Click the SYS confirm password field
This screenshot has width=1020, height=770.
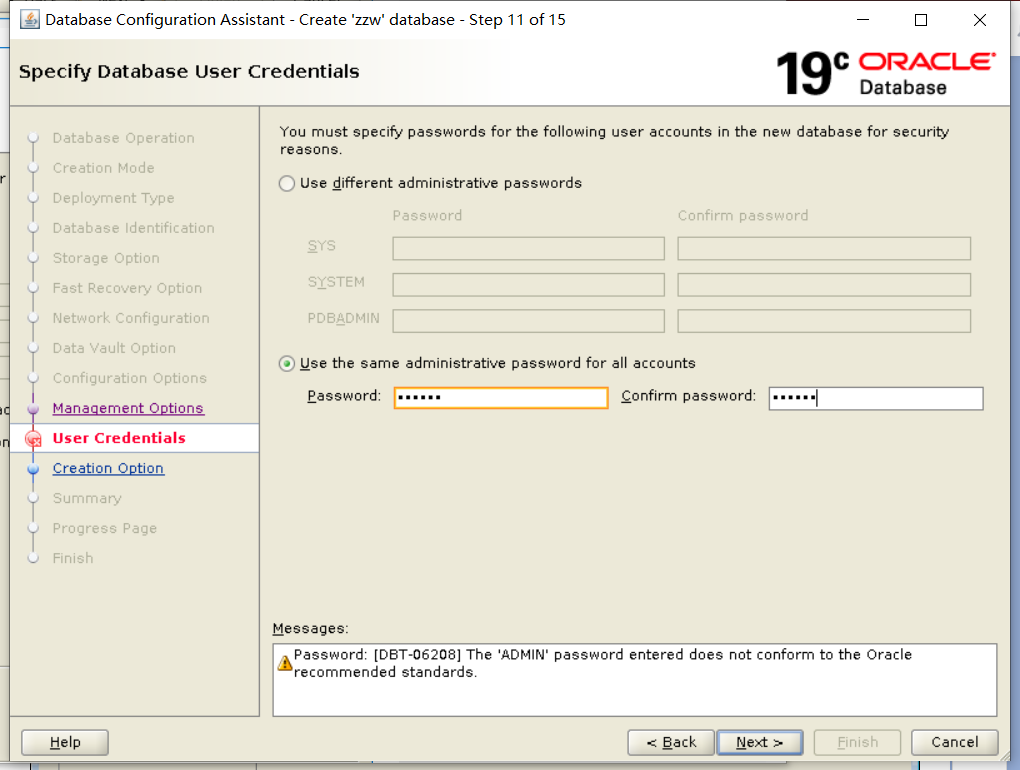(824, 248)
